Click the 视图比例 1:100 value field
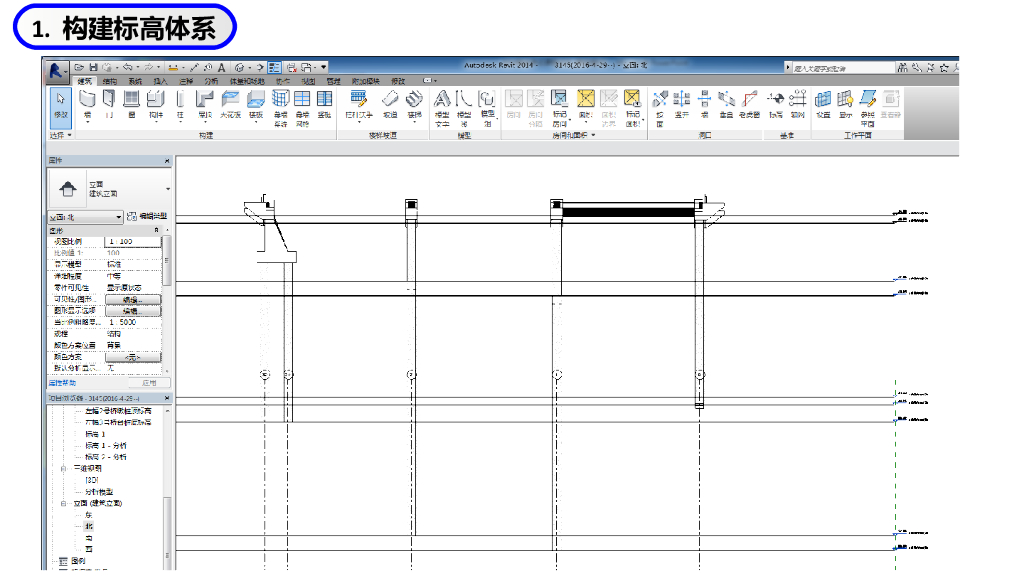Image resolution: width=1024 pixels, height=576 pixels. pyautogui.click(x=133, y=242)
